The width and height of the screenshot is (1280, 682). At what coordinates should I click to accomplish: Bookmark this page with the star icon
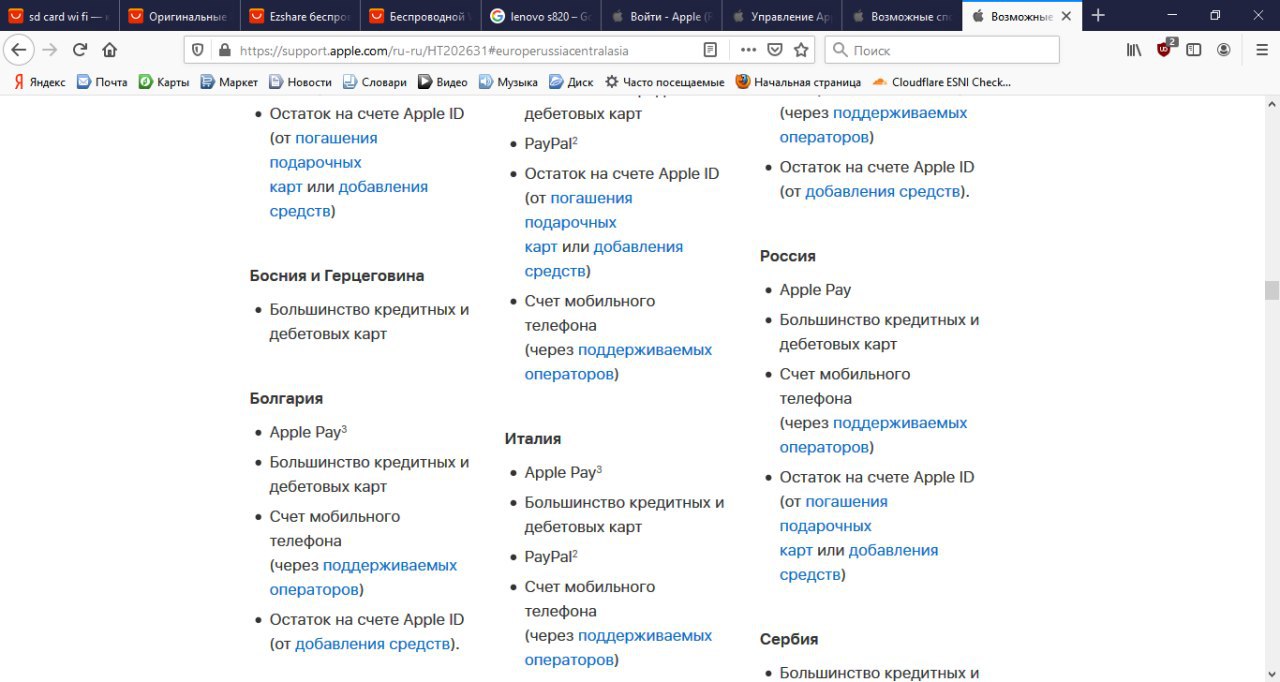click(x=801, y=50)
